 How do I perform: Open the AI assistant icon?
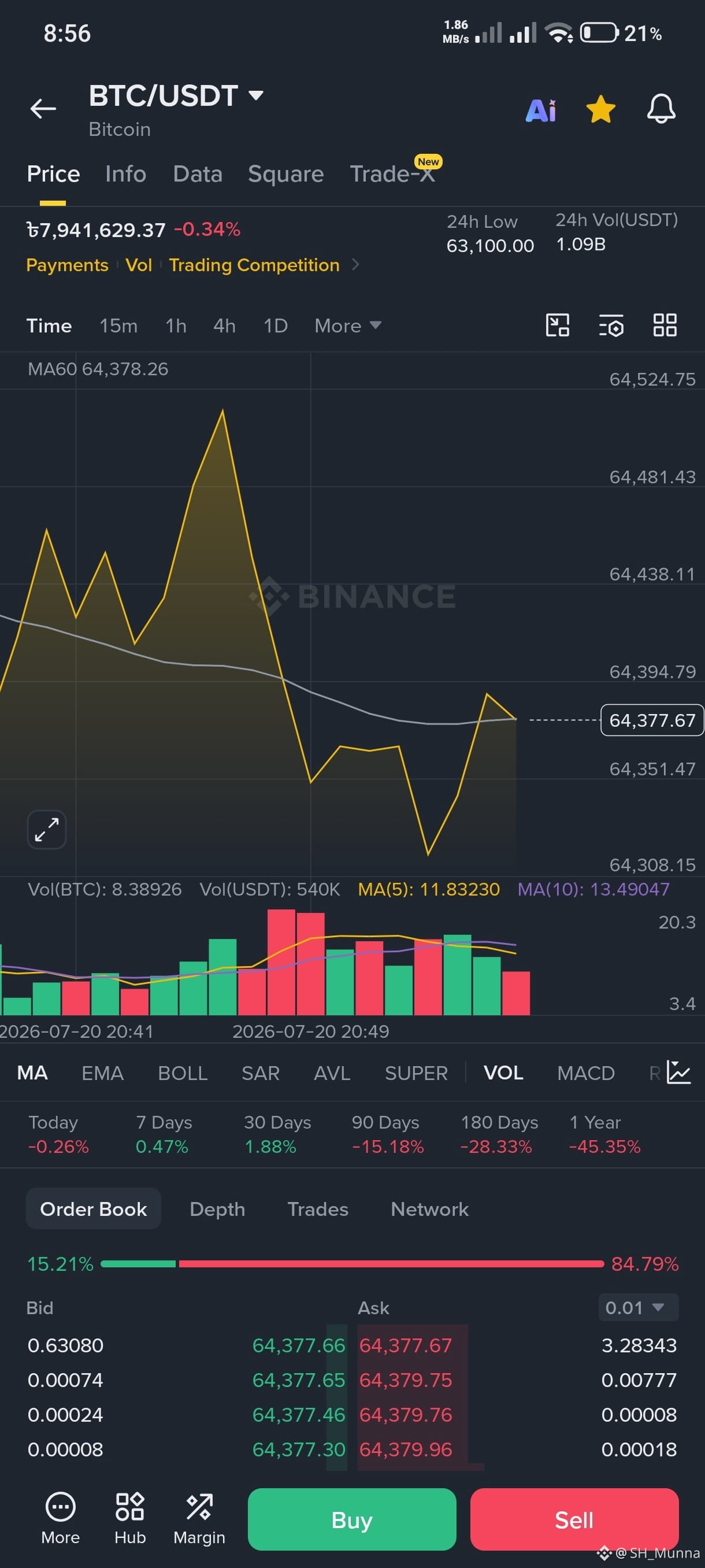pyautogui.click(x=541, y=110)
